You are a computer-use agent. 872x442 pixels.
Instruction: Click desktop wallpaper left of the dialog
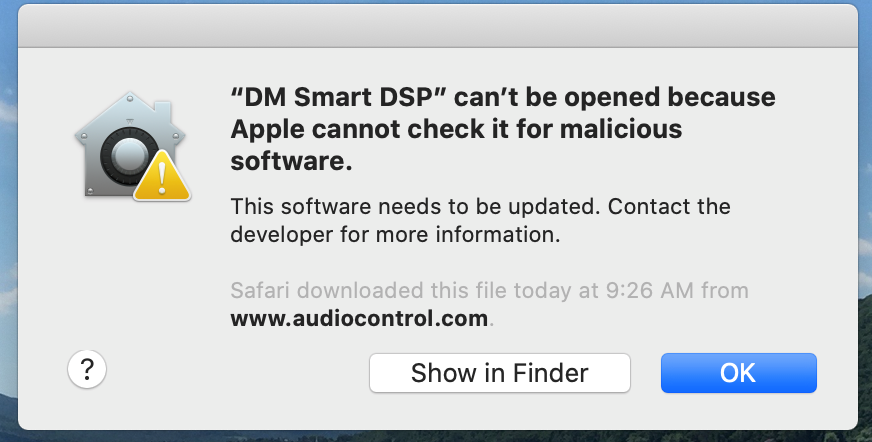pyautogui.click(x=8, y=222)
